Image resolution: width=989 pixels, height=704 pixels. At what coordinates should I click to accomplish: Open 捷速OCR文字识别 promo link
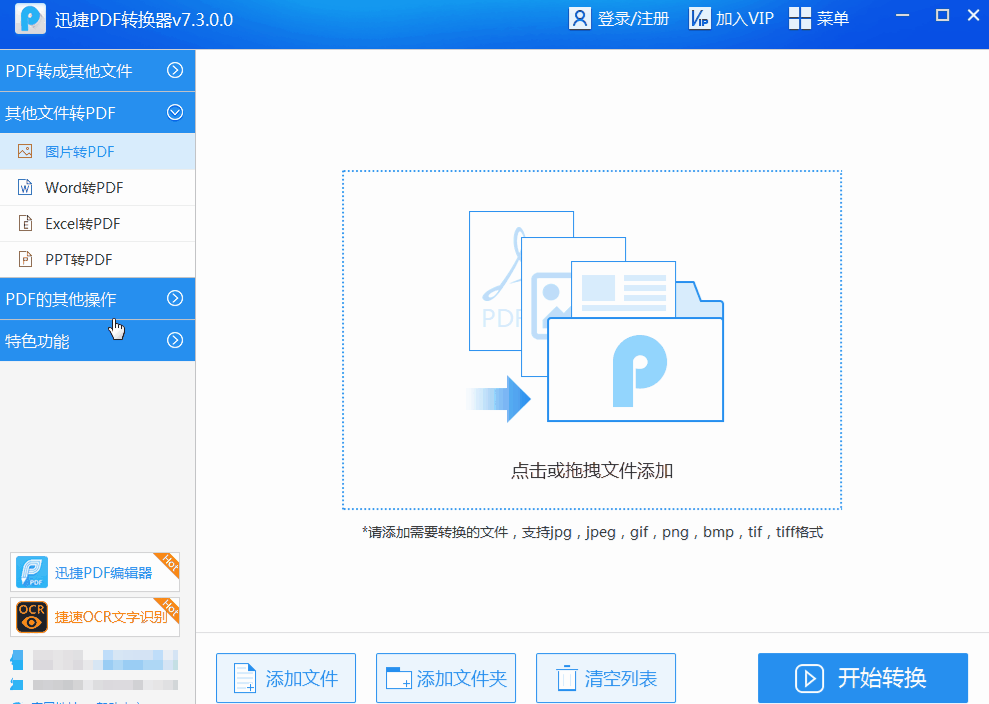(x=95, y=617)
